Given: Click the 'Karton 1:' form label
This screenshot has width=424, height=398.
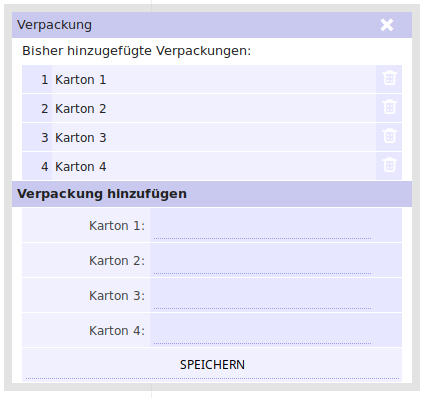Looking at the screenshot, I should pyautogui.click(x=117, y=226).
